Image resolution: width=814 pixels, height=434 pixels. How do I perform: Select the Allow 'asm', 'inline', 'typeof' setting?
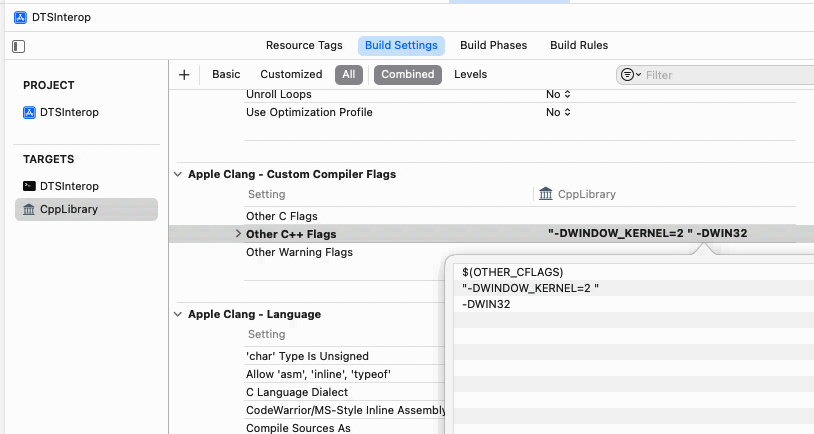tap(318, 374)
